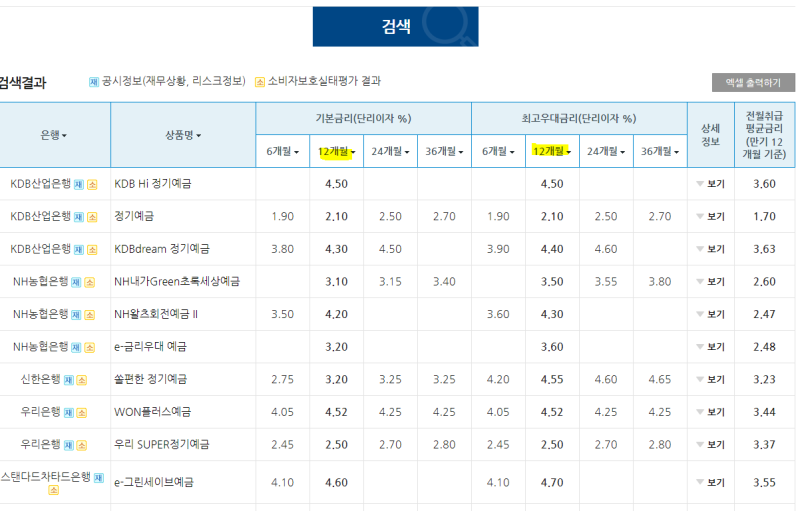The image size is (800, 511).
Task: Select product name NH왈츠회전예금 II
Action: coord(156,314)
